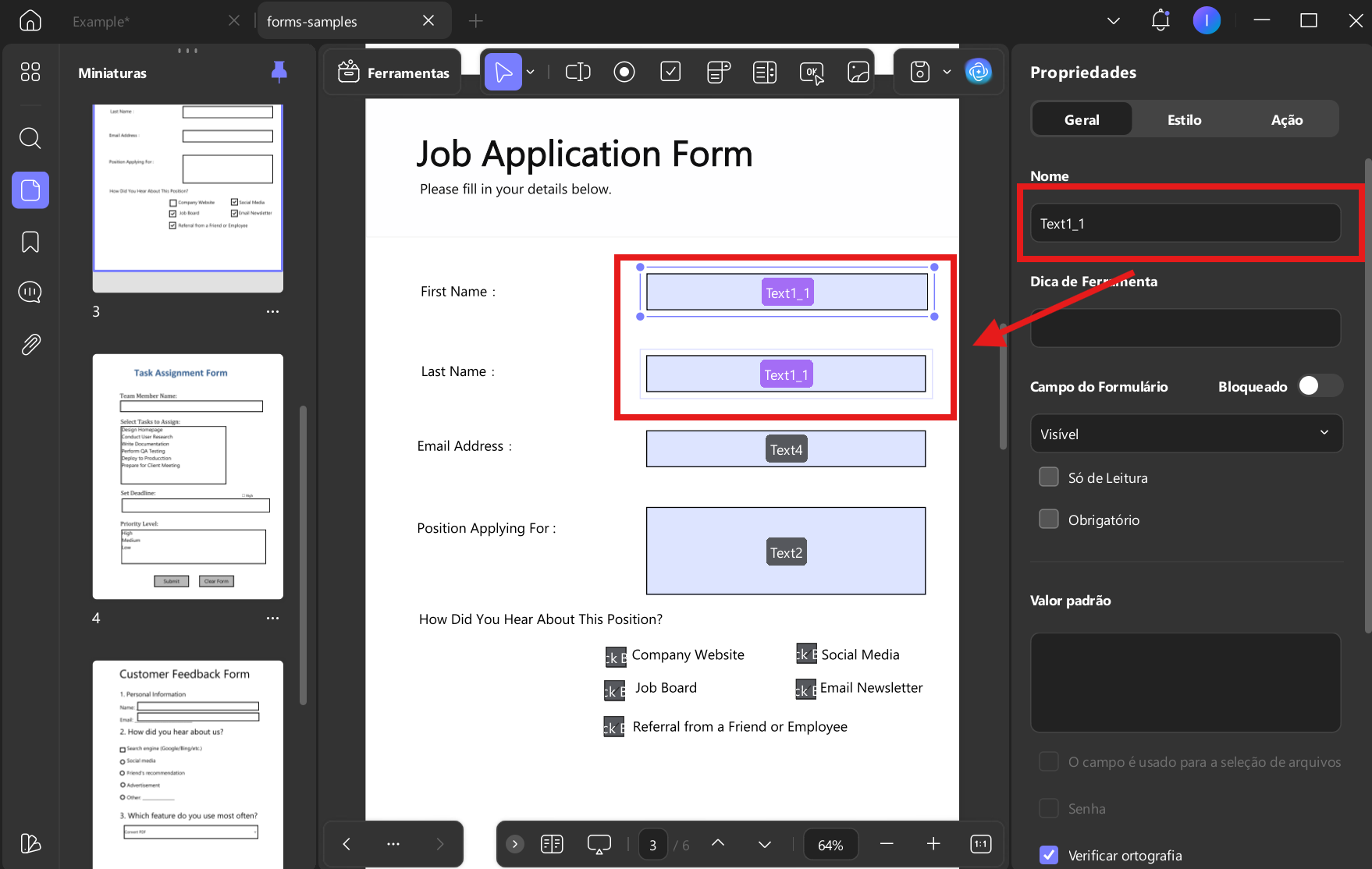
Task: Open the Visível dropdown
Action: [1186, 434]
